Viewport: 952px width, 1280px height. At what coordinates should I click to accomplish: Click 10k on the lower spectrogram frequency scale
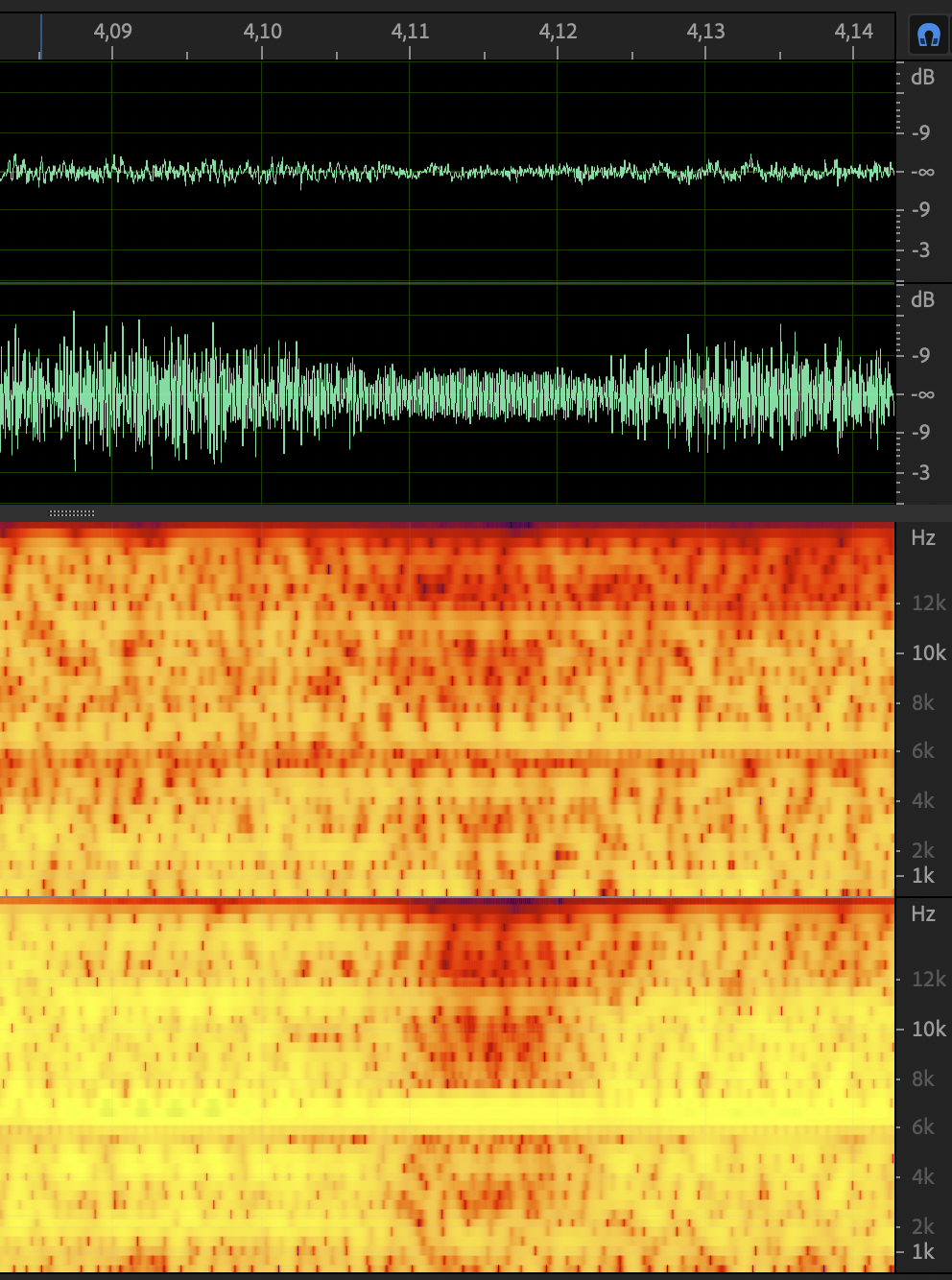(928, 1030)
